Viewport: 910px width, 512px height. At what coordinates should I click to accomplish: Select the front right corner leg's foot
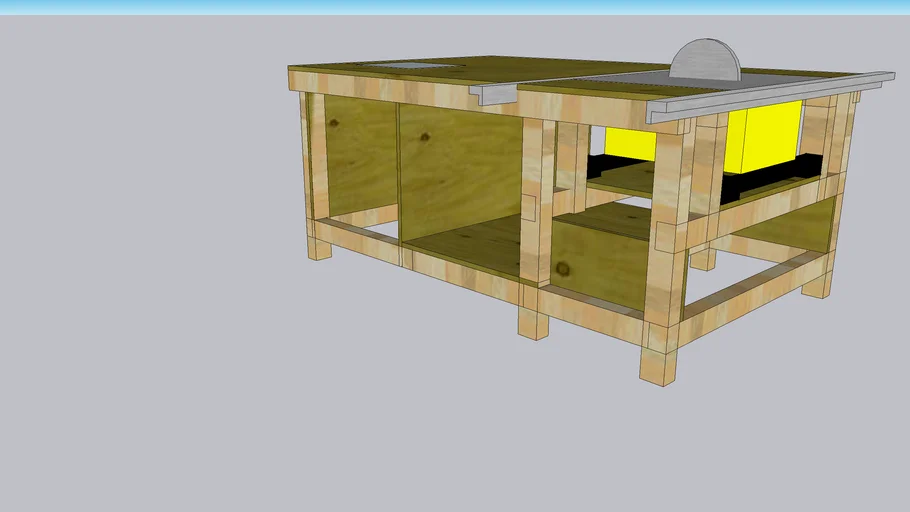click(x=657, y=366)
